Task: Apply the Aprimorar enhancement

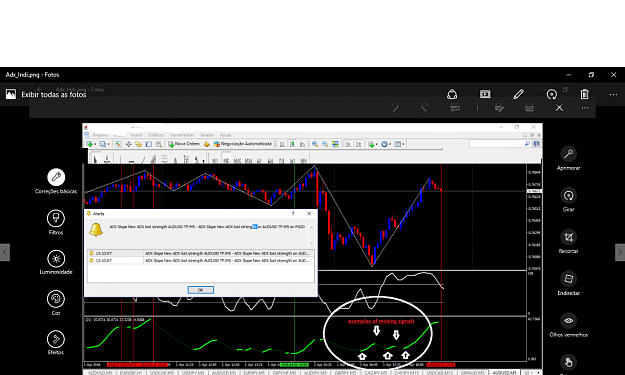Action: tap(568, 158)
